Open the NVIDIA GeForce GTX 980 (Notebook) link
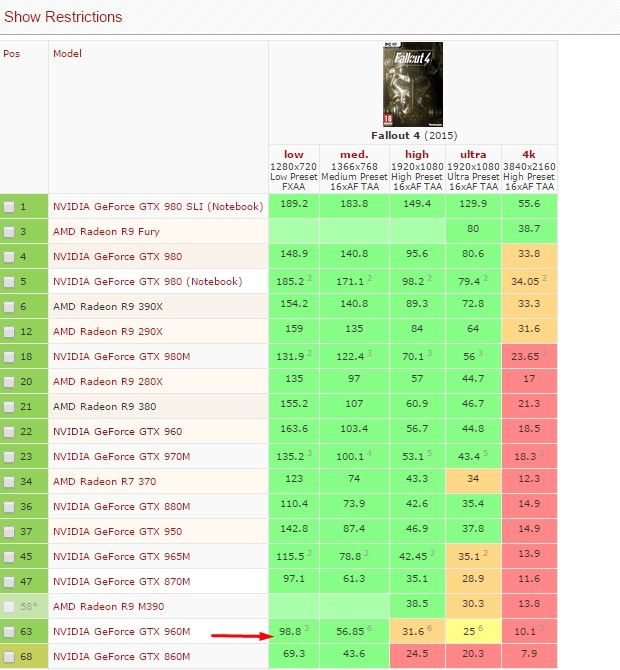The height and width of the screenshot is (670, 620). coord(147,282)
